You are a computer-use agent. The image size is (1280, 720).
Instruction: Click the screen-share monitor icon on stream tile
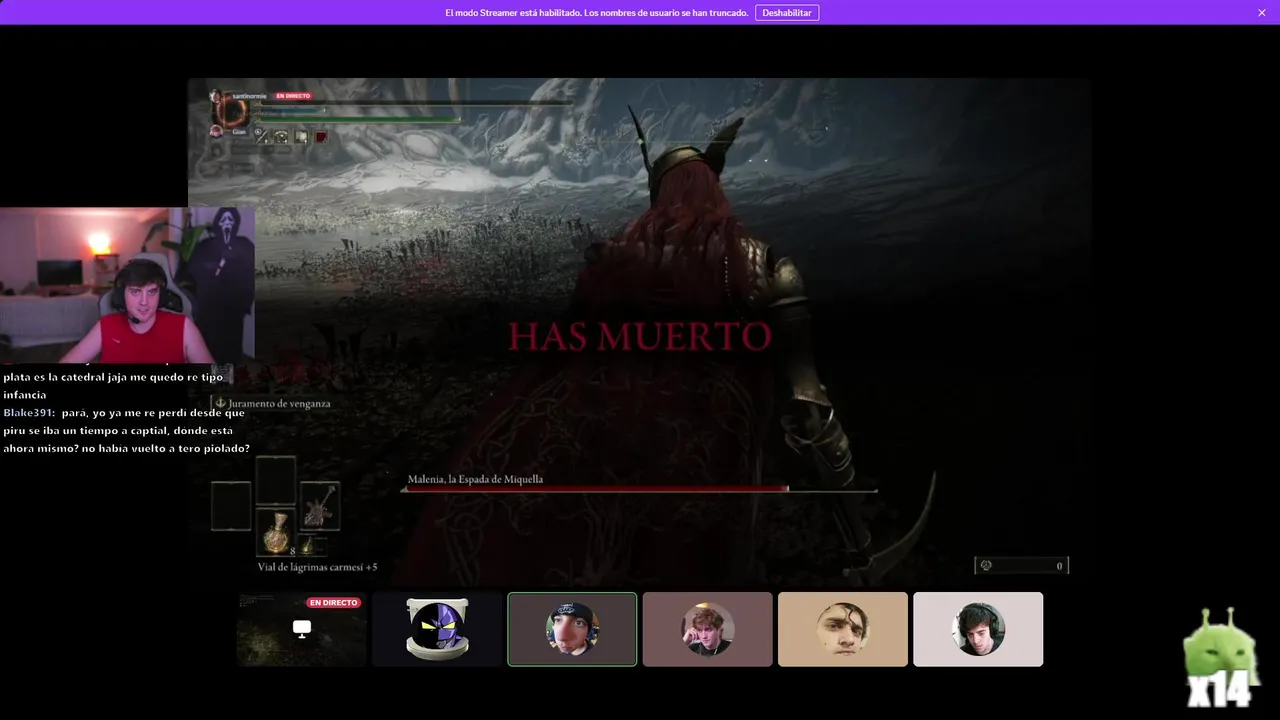click(x=302, y=628)
